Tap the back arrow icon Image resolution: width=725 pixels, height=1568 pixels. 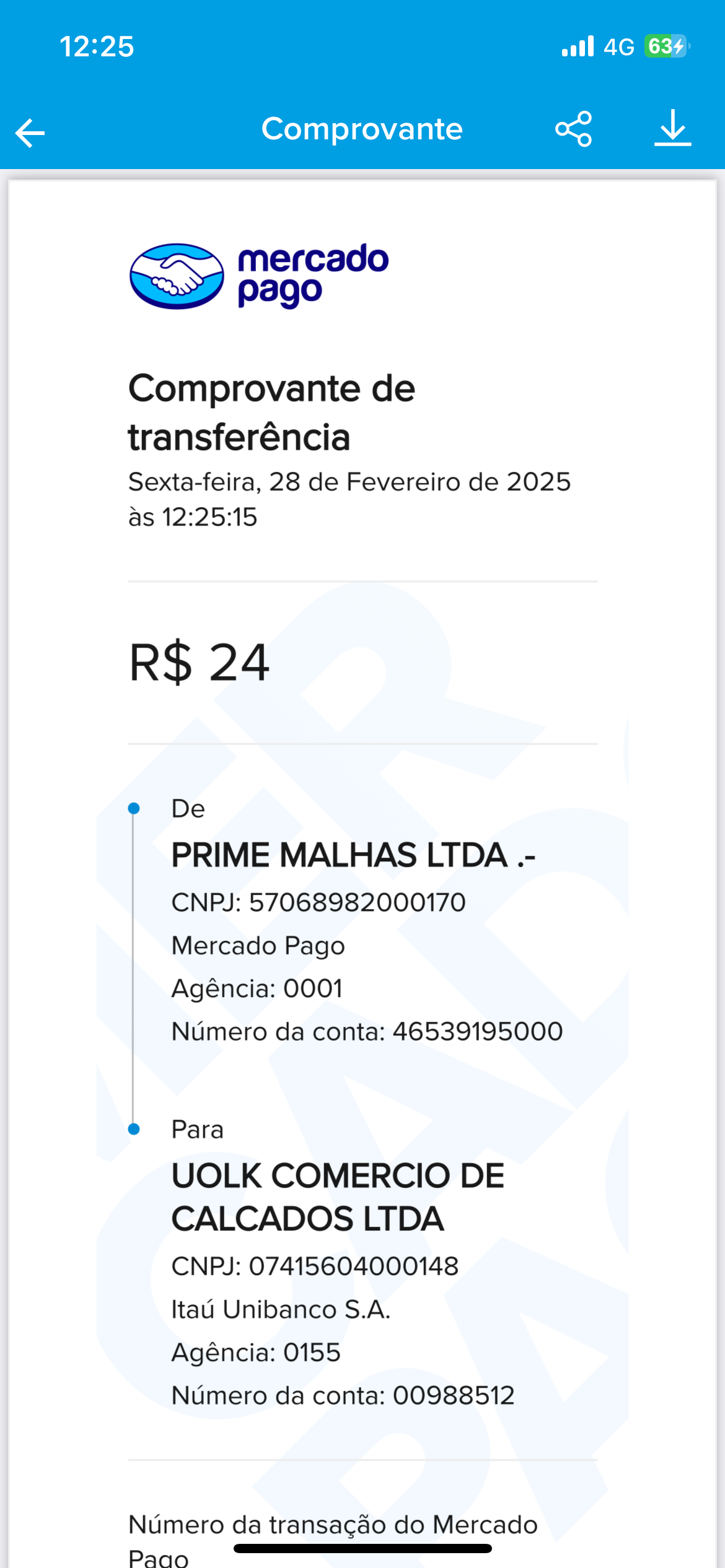[x=30, y=133]
